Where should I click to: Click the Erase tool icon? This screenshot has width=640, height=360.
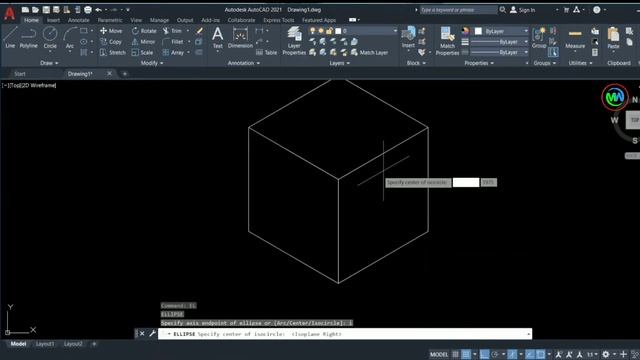[x=199, y=31]
